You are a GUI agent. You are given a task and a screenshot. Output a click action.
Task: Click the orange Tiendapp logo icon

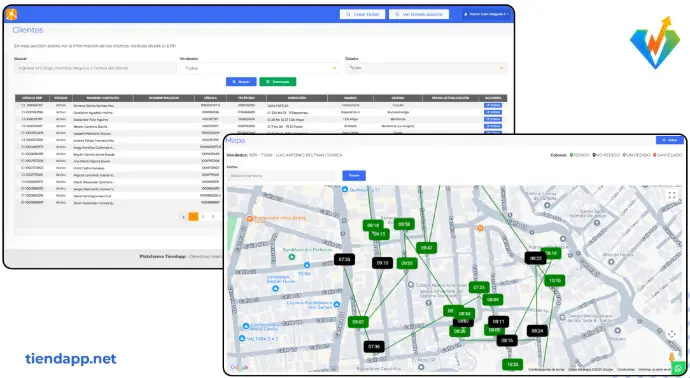(11, 15)
